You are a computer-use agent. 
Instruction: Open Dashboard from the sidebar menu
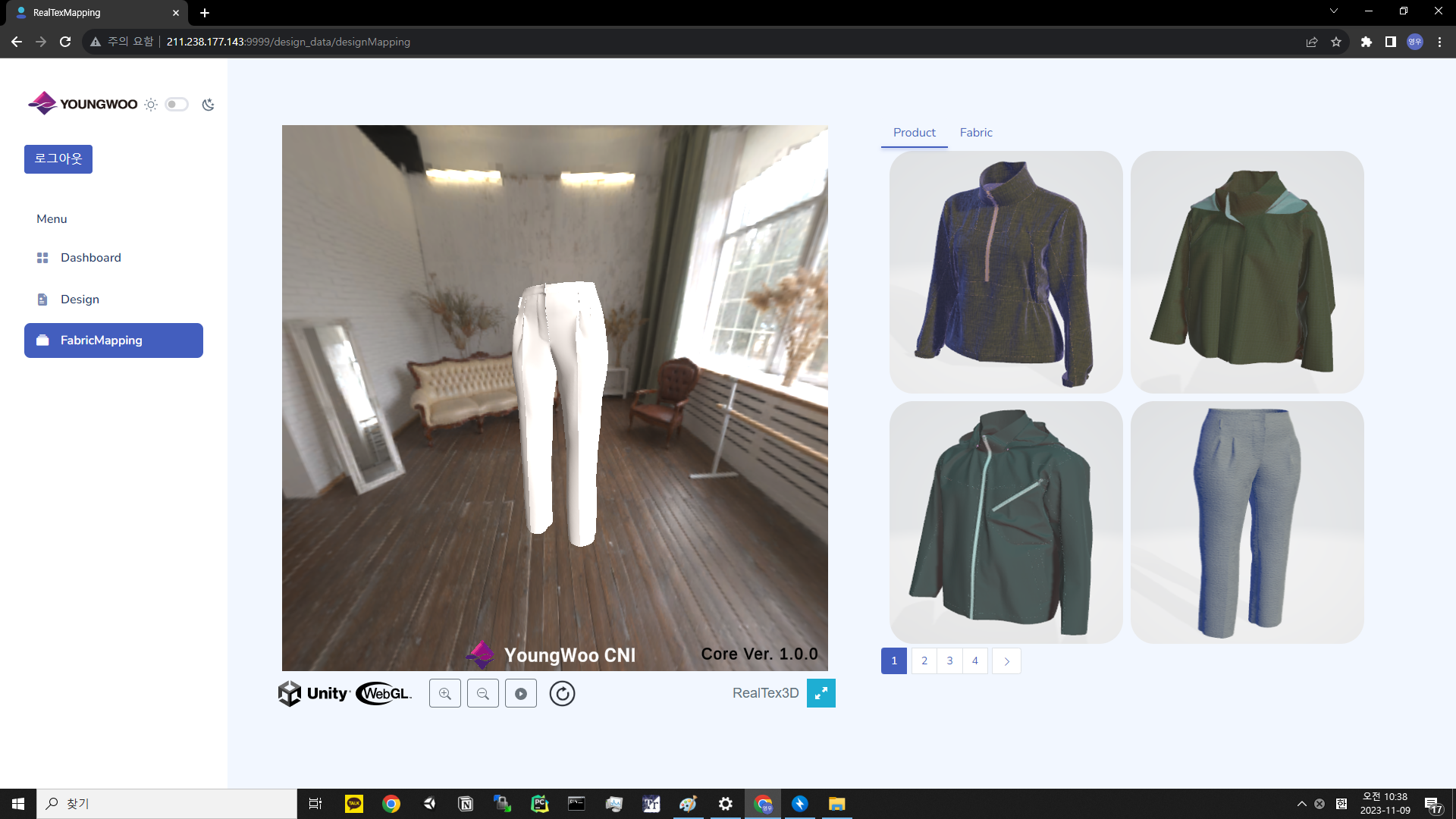point(90,258)
